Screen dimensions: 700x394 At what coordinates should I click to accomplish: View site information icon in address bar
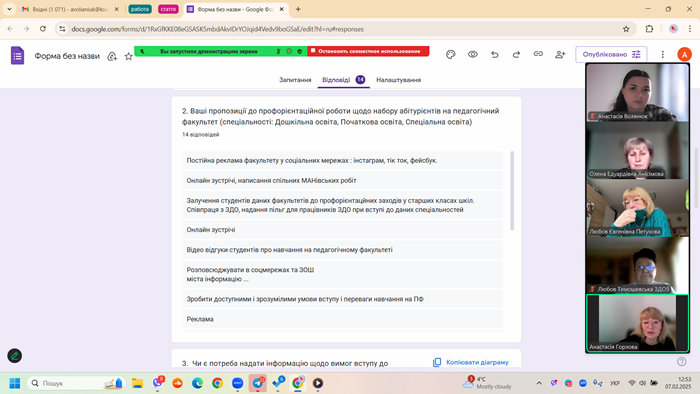click(62, 29)
